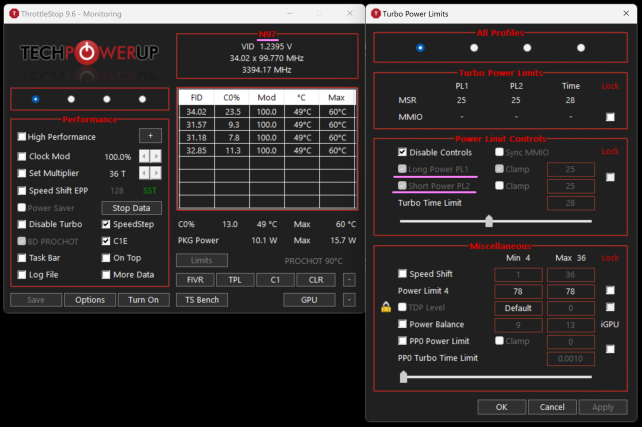642x427 pixels.
Task: Click the SST text beside Speed Shift EPP
Action: coord(149,191)
